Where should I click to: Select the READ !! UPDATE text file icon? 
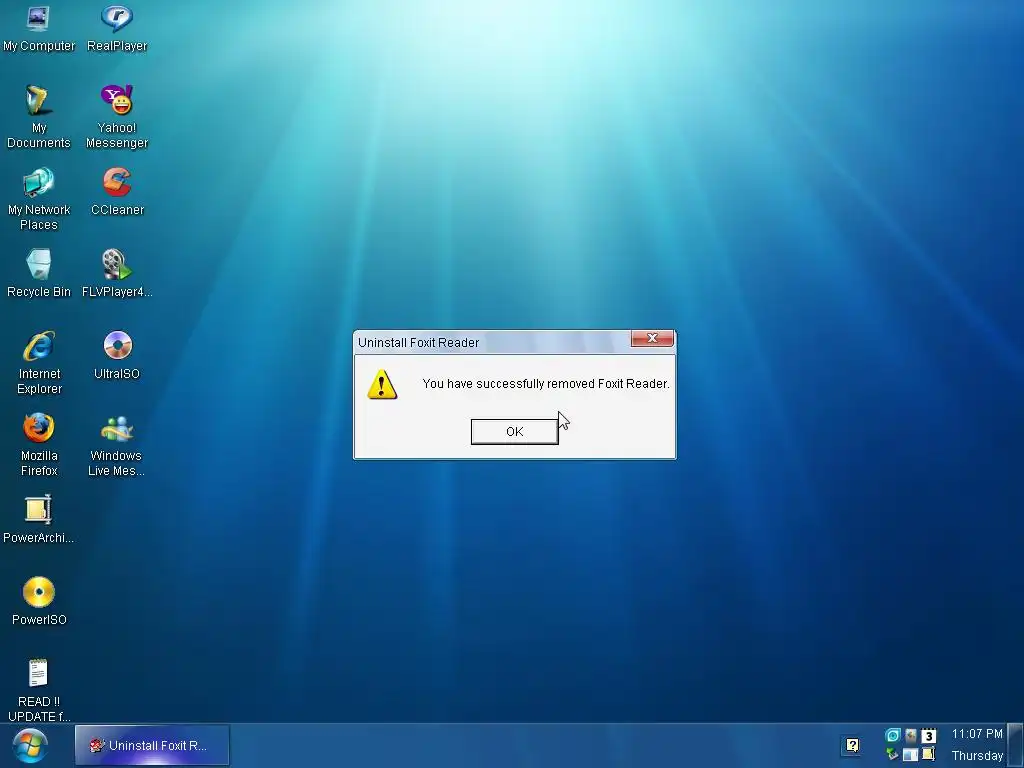pyautogui.click(x=39, y=690)
